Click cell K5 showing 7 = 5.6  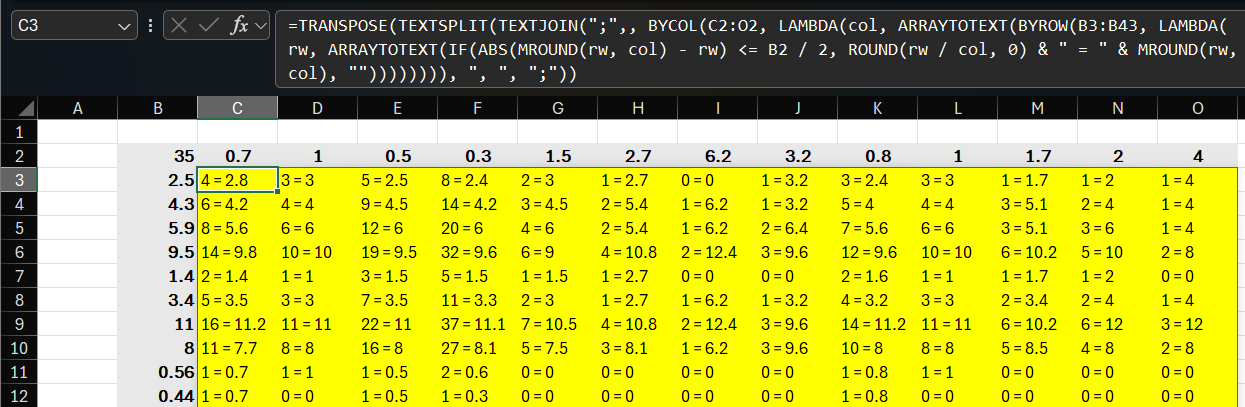[877, 228]
